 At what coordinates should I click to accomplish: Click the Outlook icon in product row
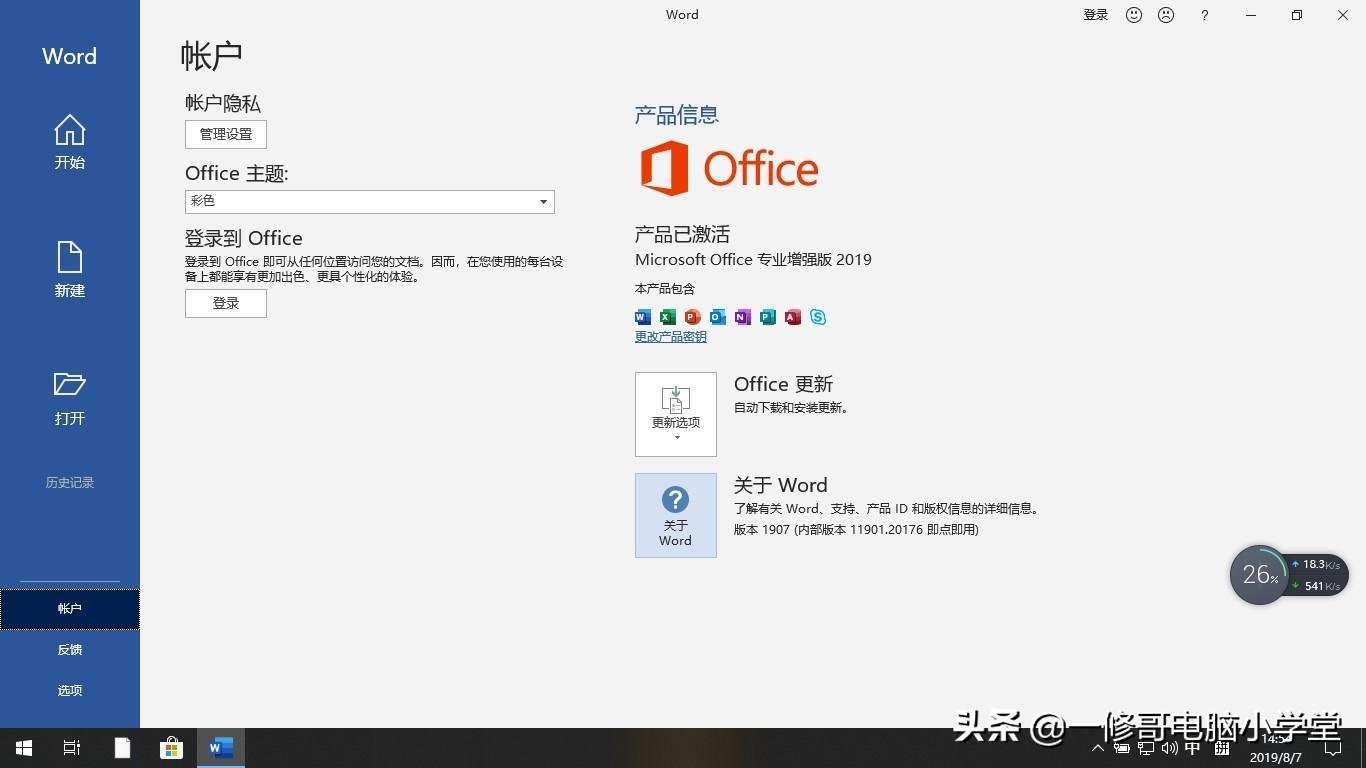tap(717, 317)
